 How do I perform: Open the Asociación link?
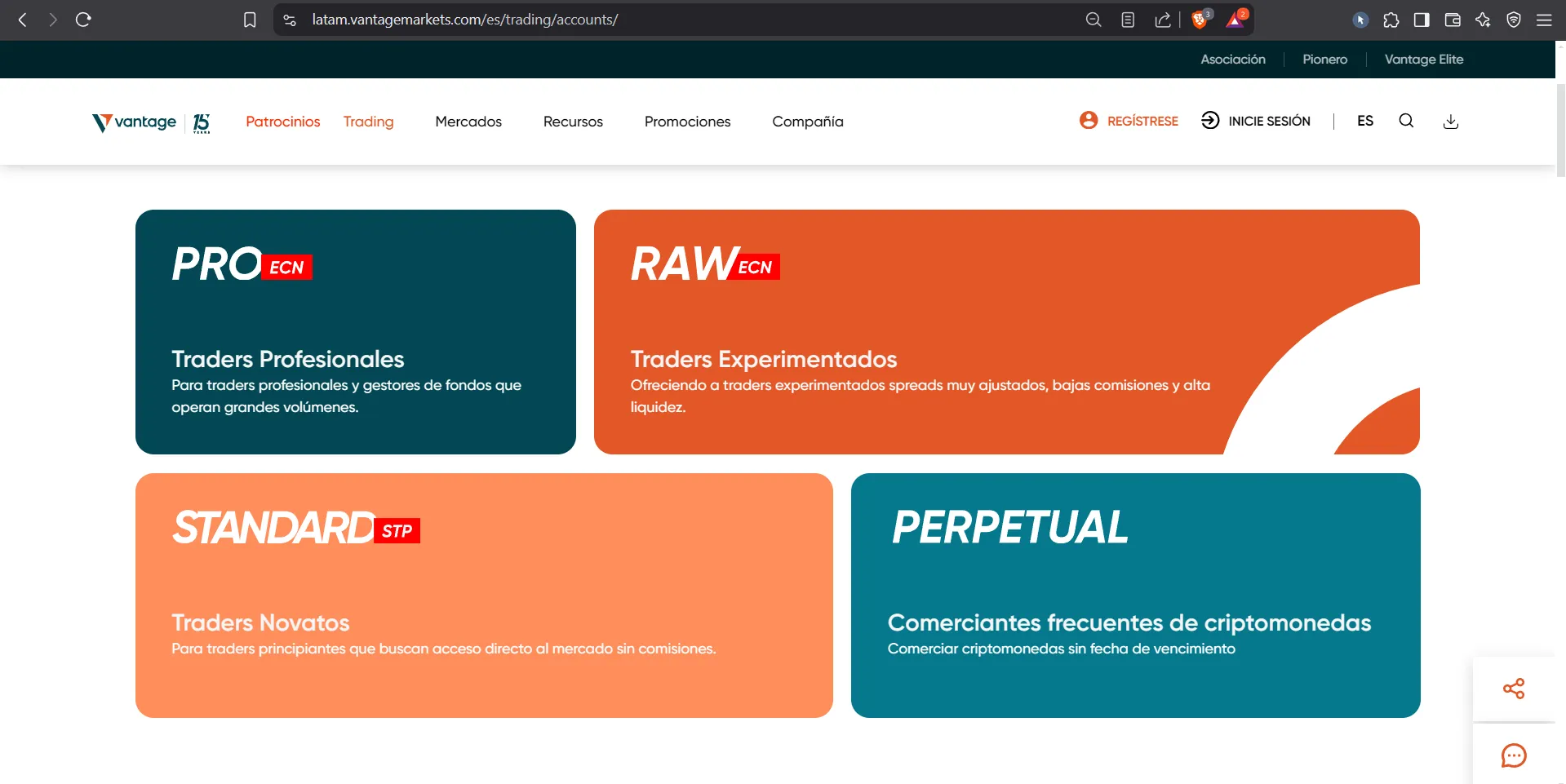(1233, 60)
